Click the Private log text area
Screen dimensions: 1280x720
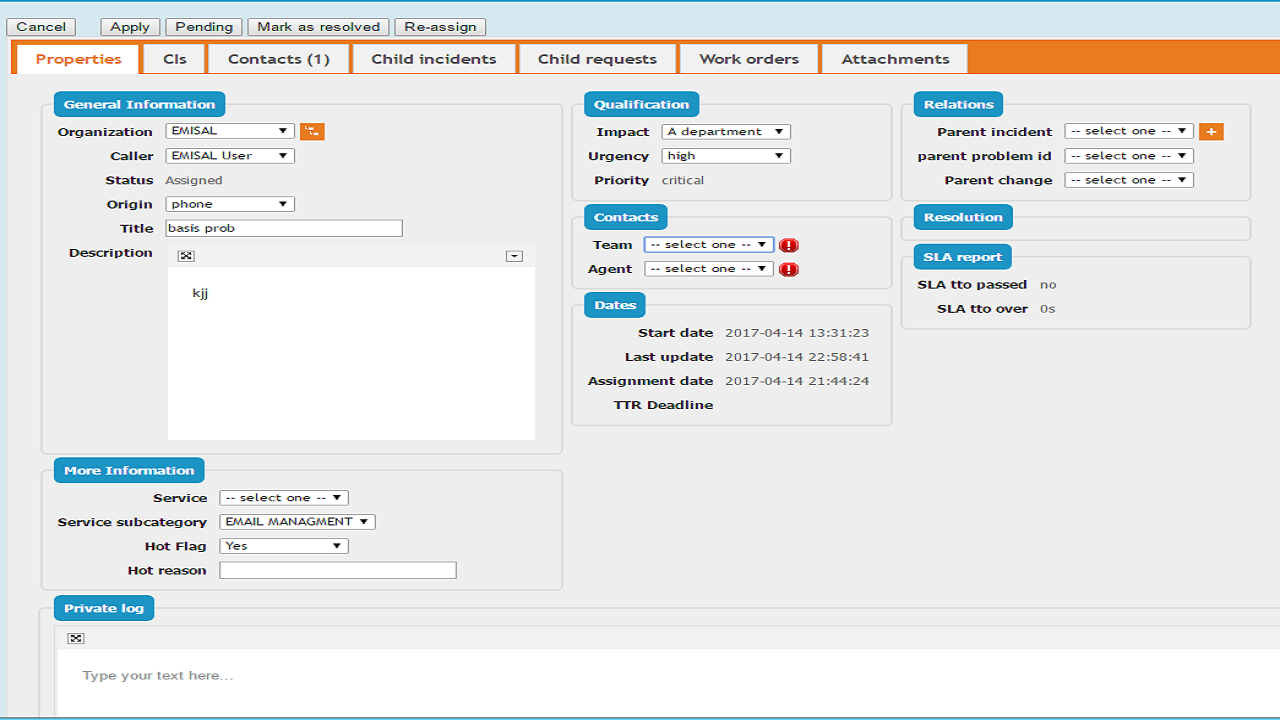(x=669, y=682)
